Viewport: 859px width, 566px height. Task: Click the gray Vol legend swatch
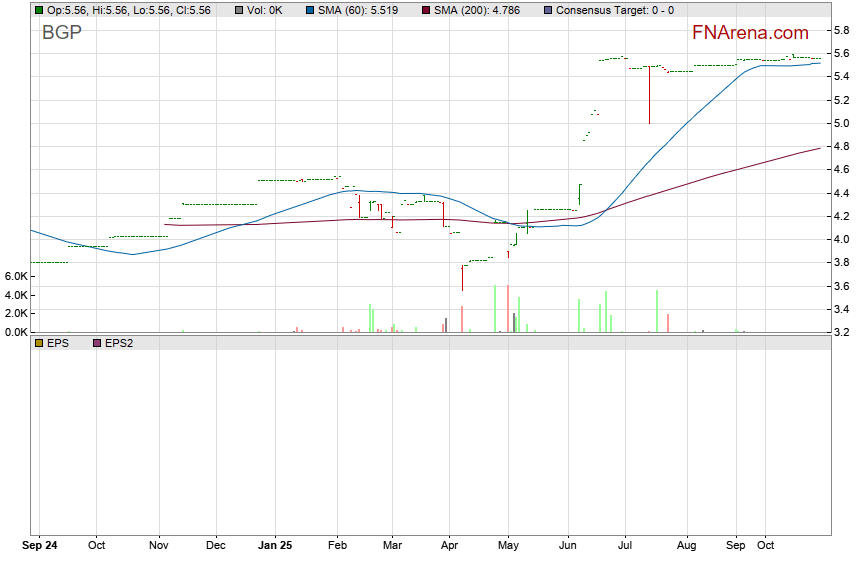[x=238, y=10]
